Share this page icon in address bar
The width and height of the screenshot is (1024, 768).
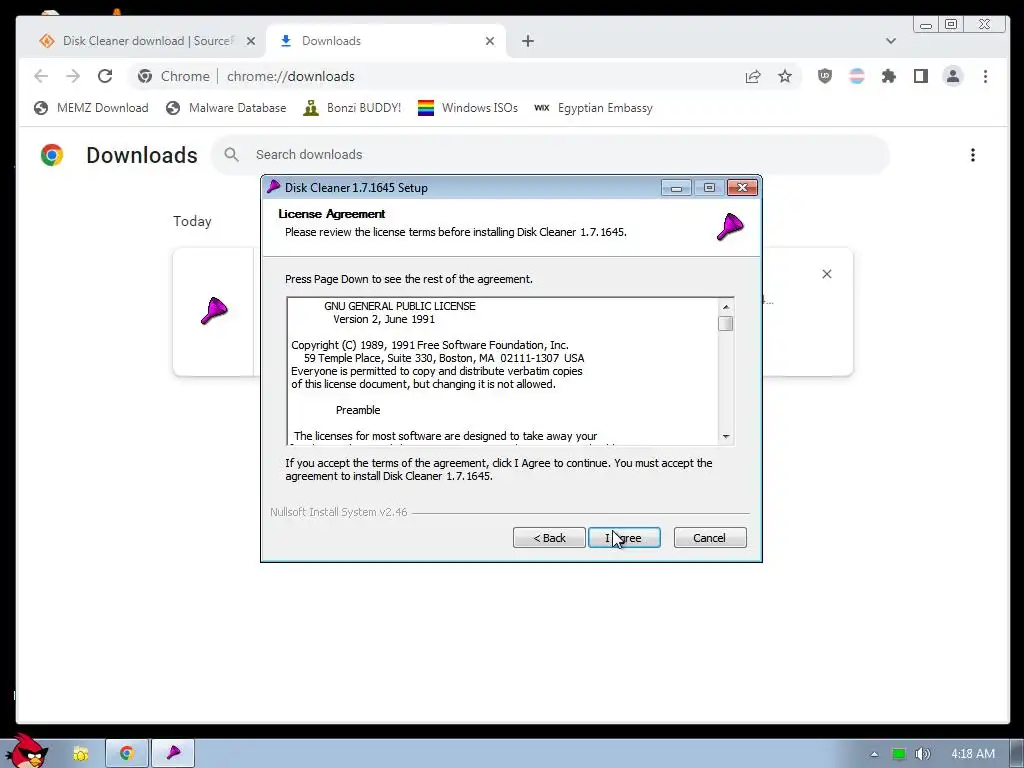click(753, 76)
